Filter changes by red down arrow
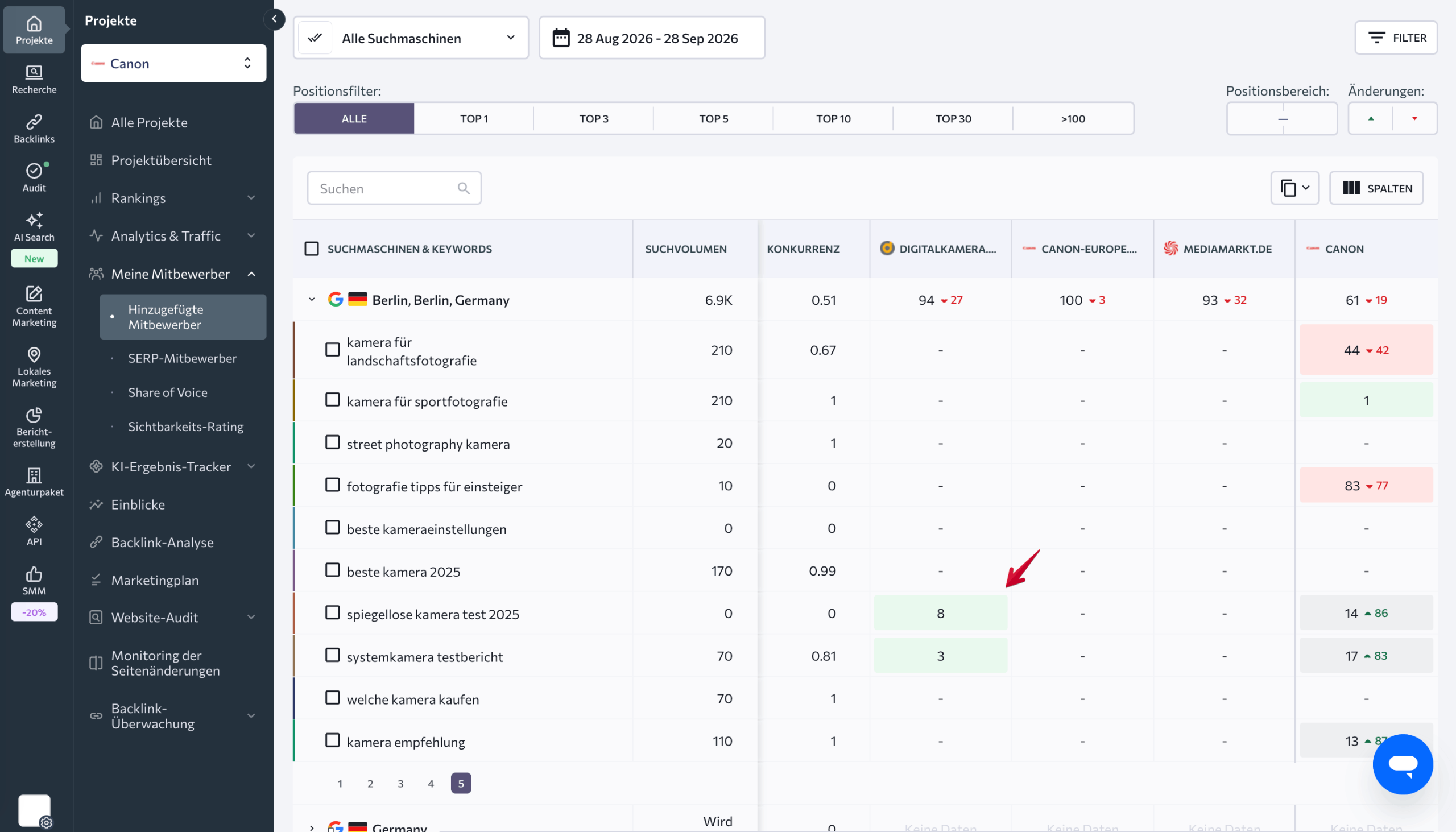Screen dimensions: 1456x832 pos(1414,118)
